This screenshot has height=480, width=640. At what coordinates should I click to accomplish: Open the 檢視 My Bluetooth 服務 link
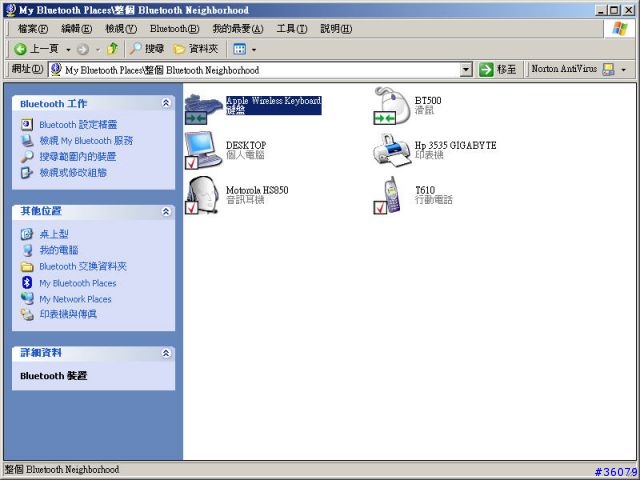click(86, 141)
